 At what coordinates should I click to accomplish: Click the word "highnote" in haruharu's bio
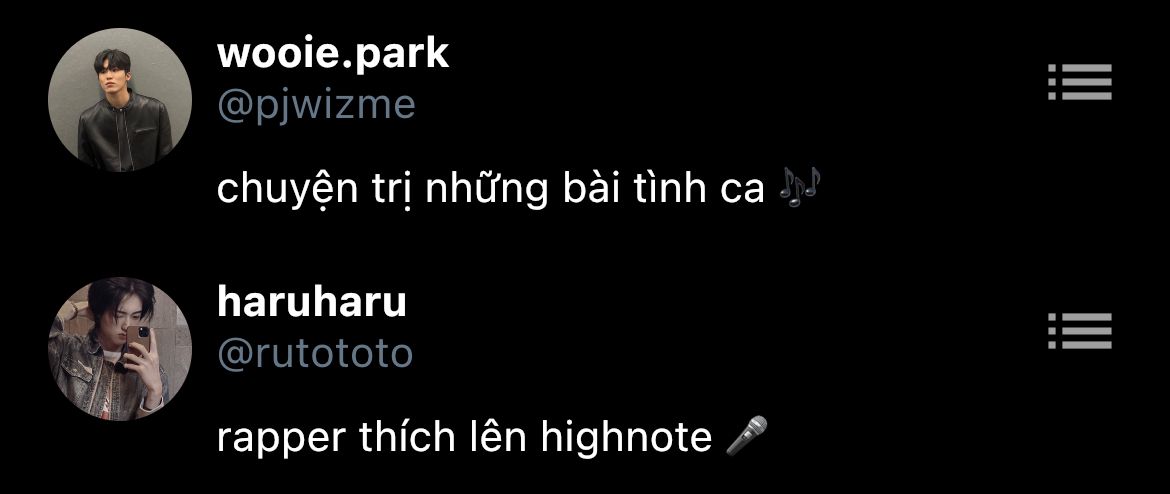pos(627,437)
